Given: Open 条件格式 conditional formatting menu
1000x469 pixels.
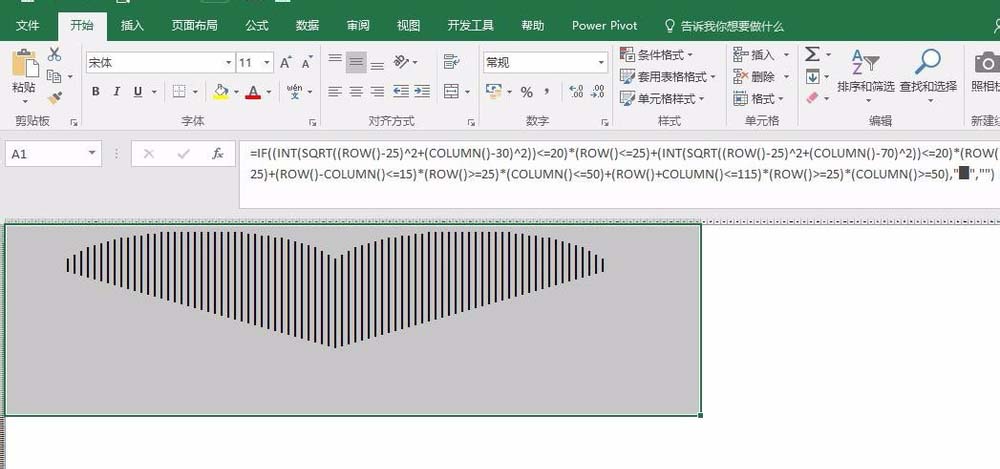Looking at the screenshot, I should pos(657,55).
